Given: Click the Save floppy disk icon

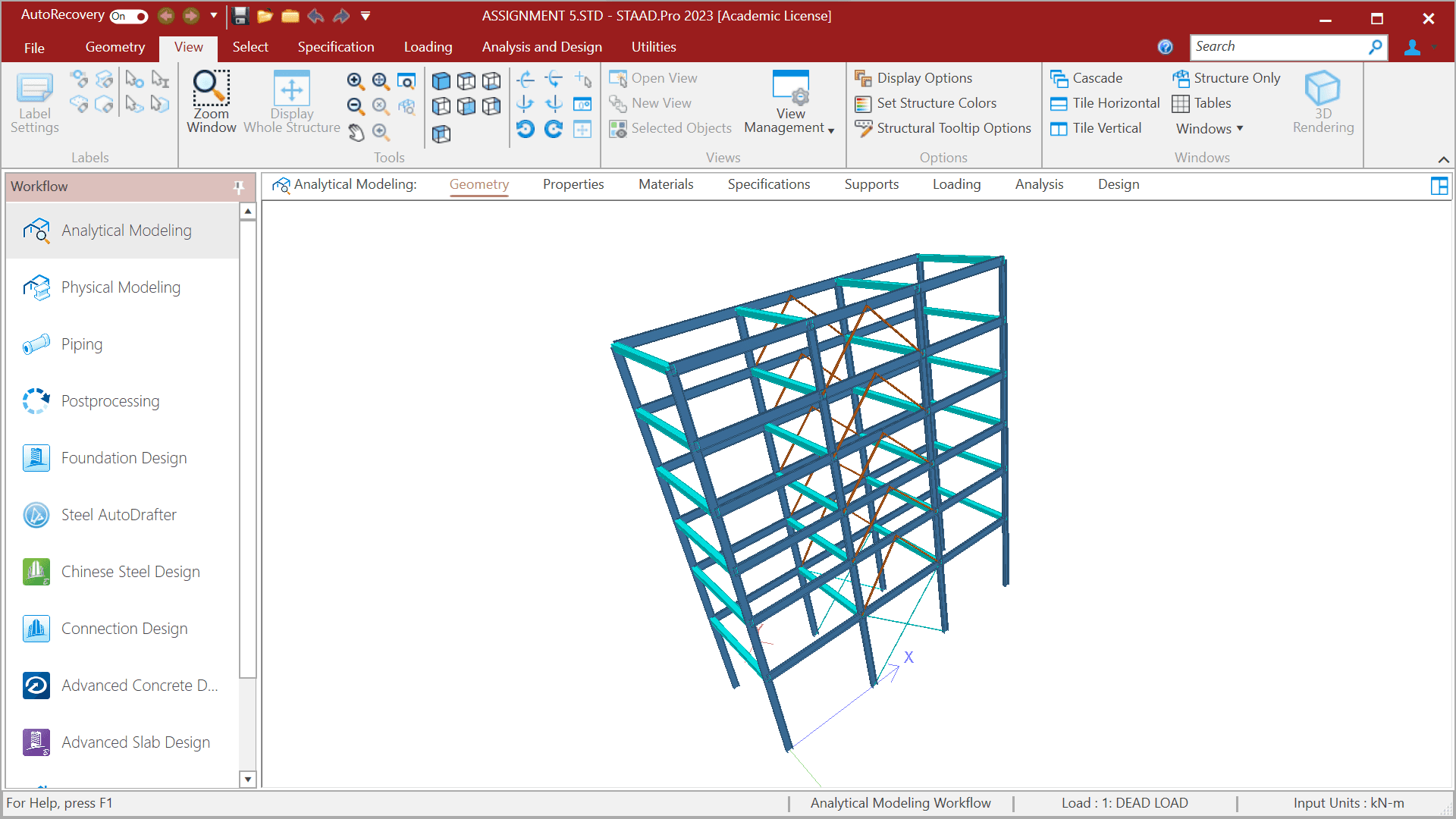Looking at the screenshot, I should coord(240,16).
